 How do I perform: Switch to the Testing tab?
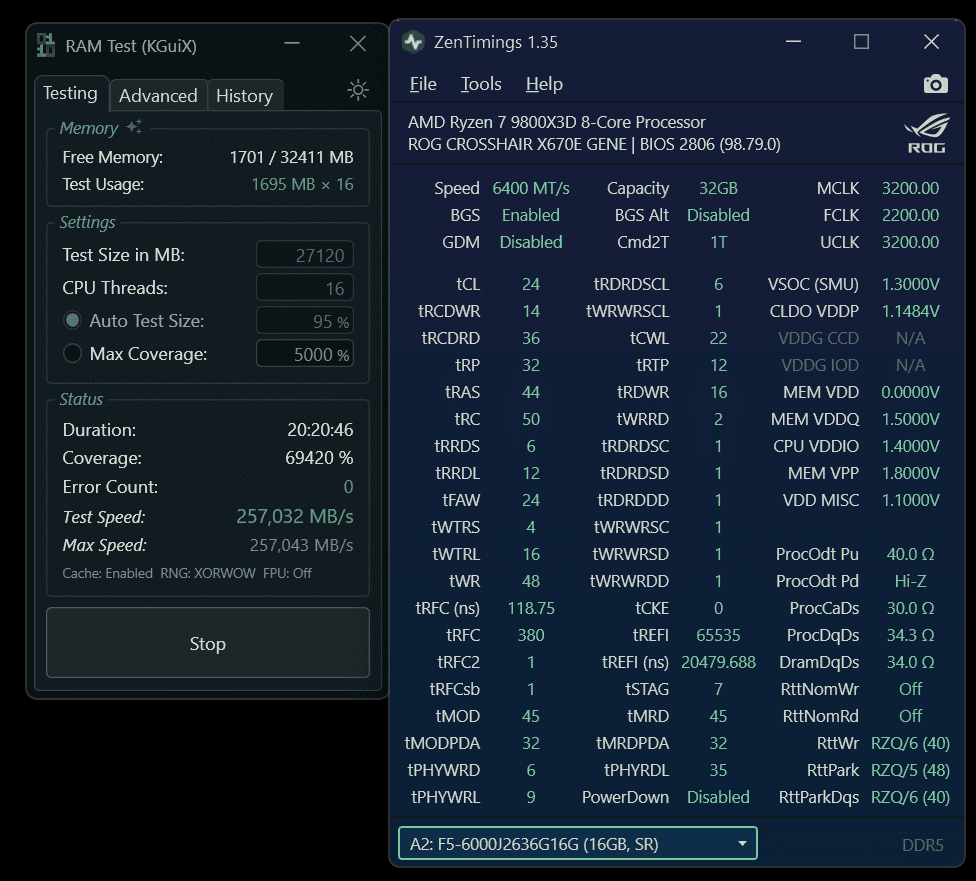pos(70,93)
